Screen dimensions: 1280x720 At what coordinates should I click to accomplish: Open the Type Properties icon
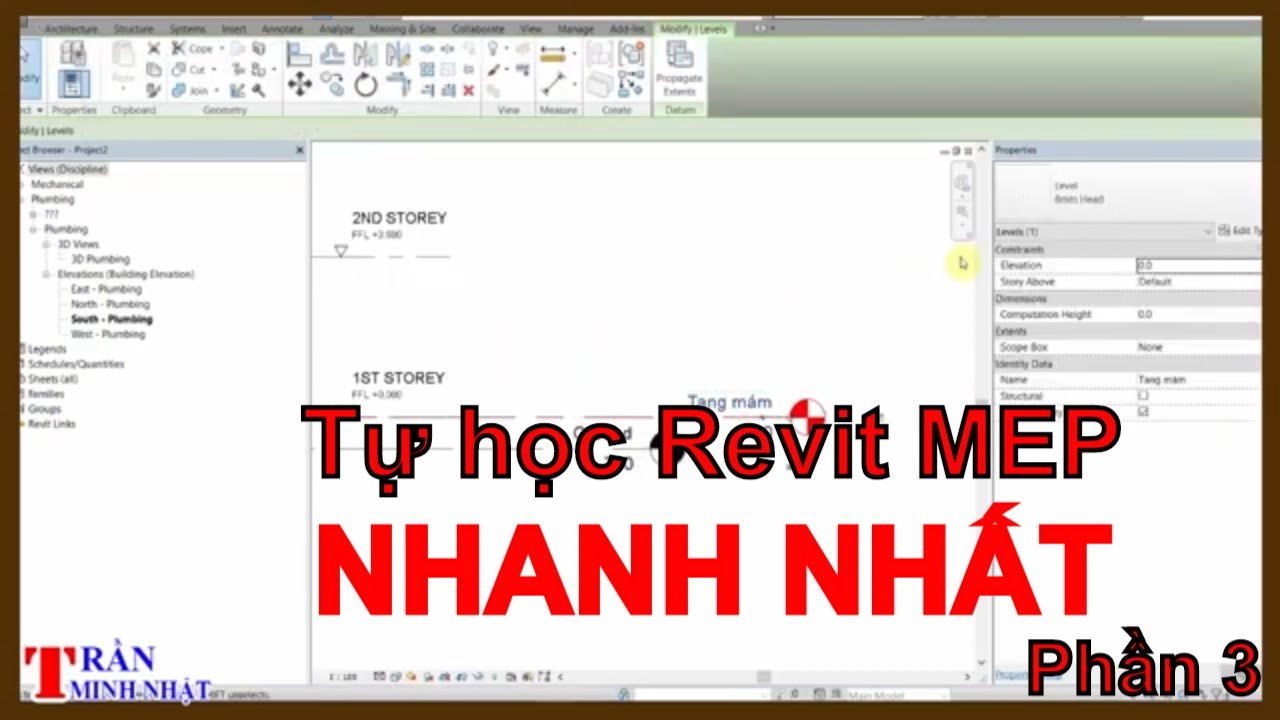tap(73, 54)
